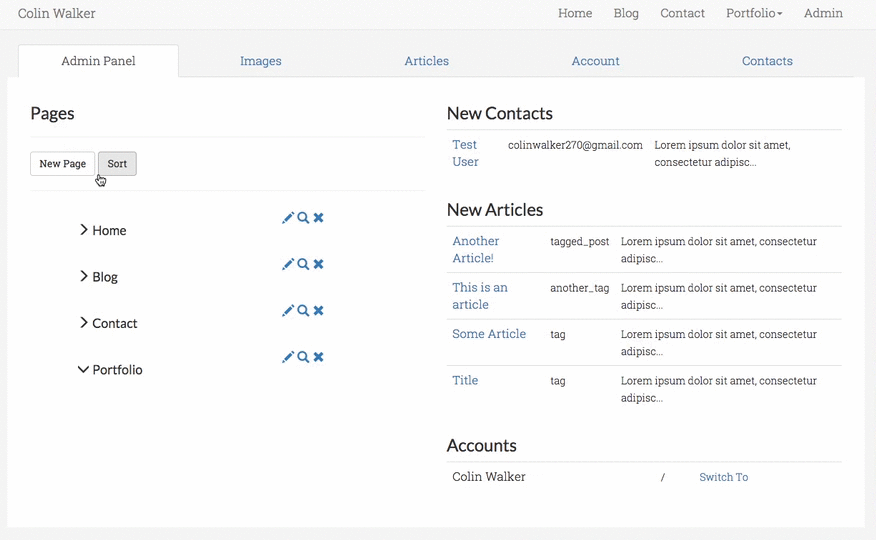Click the pencil edit icon for Home page

click(288, 218)
